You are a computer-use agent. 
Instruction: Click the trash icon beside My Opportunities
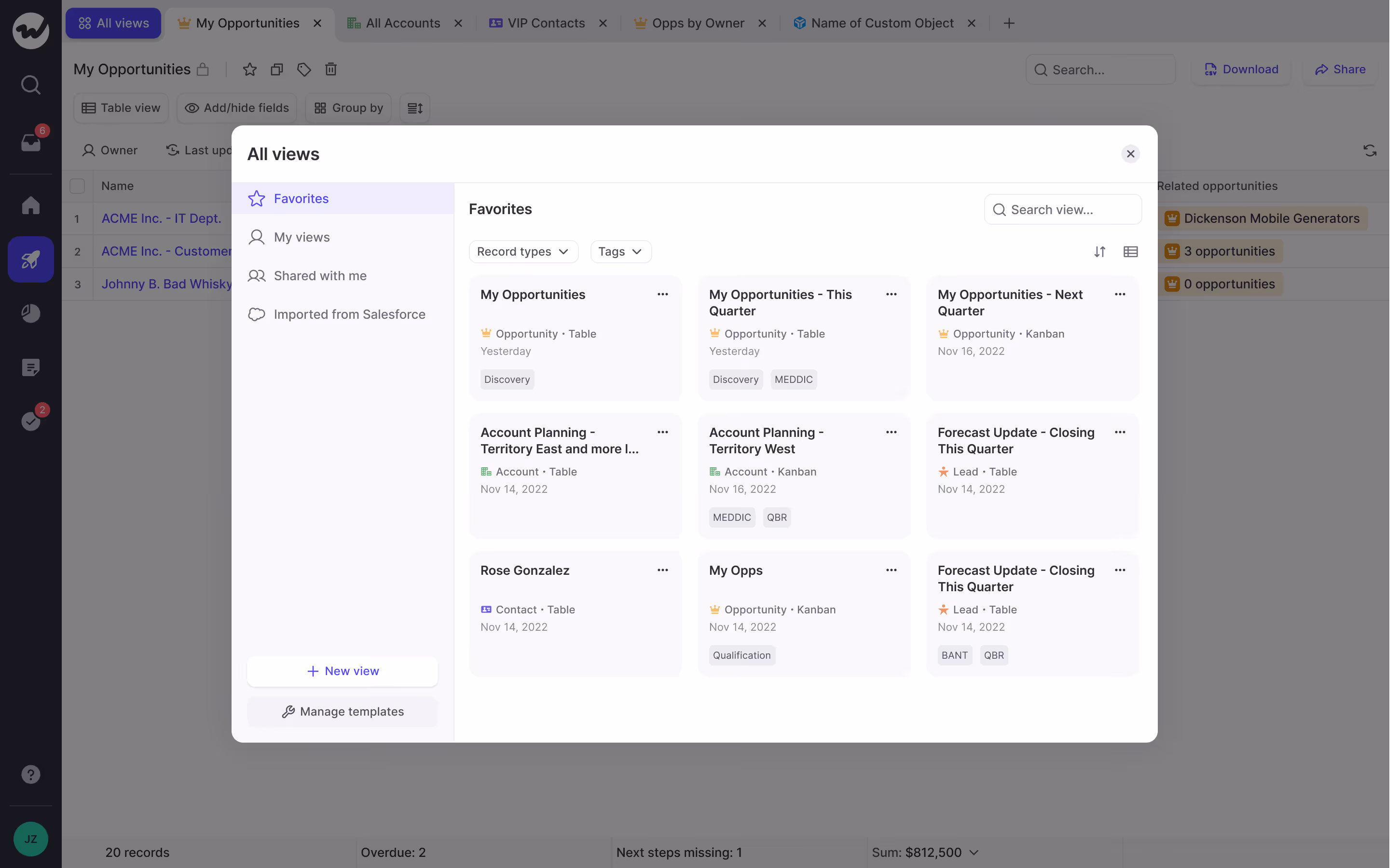pyautogui.click(x=331, y=69)
